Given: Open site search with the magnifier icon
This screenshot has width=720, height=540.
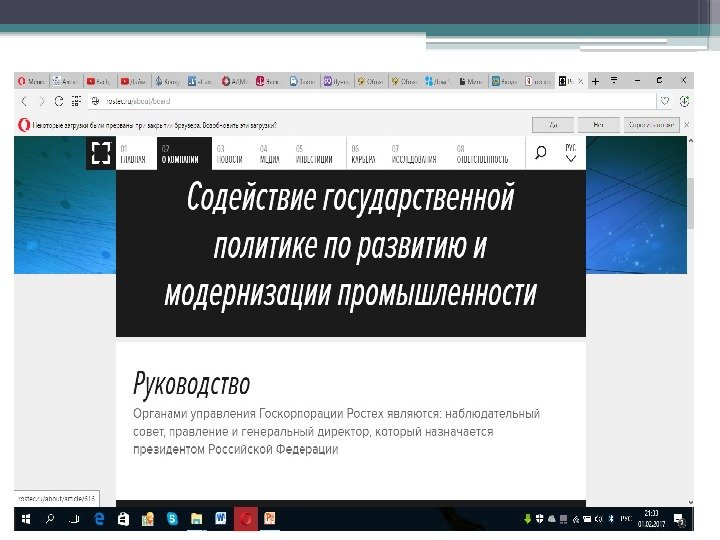Looking at the screenshot, I should pos(541,152).
